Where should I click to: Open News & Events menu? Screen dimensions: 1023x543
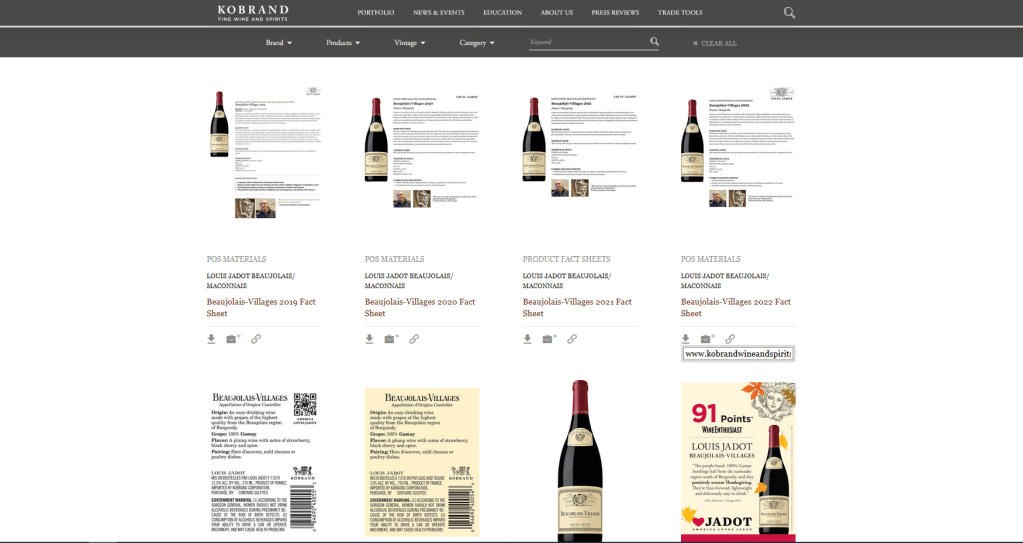[x=438, y=13]
